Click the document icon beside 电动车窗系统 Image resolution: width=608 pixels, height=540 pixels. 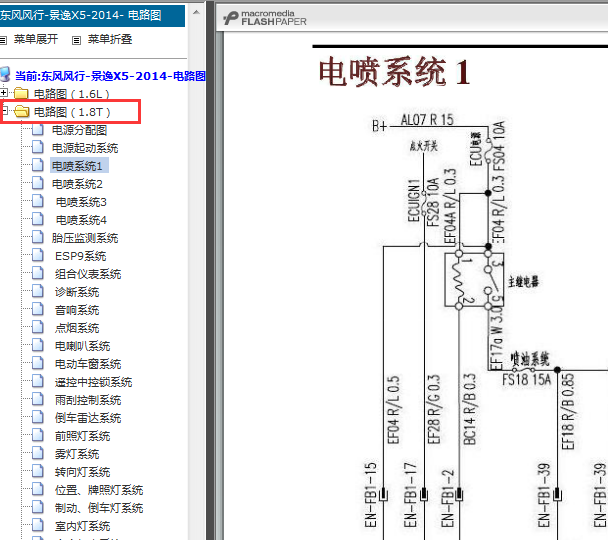(38, 363)
